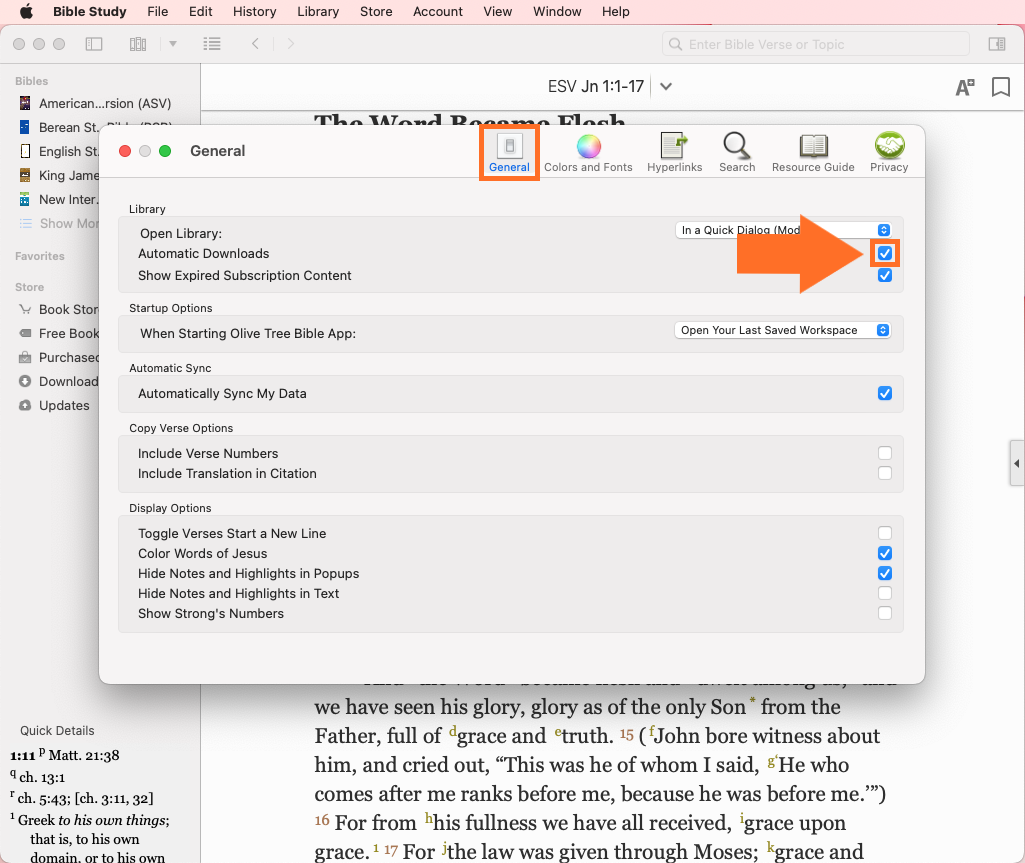Open the Open Library dropdown

(783, 230)
